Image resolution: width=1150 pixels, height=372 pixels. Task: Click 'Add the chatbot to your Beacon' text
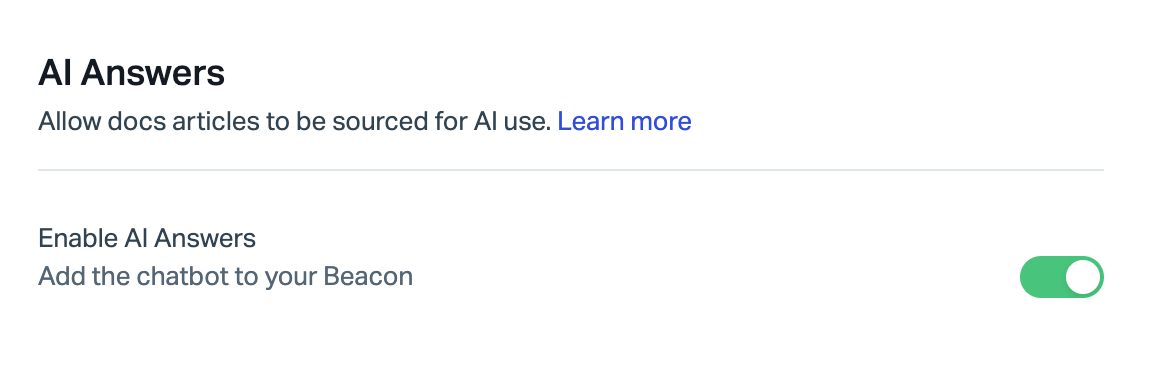pyautogui.click(x=225, y=277)
